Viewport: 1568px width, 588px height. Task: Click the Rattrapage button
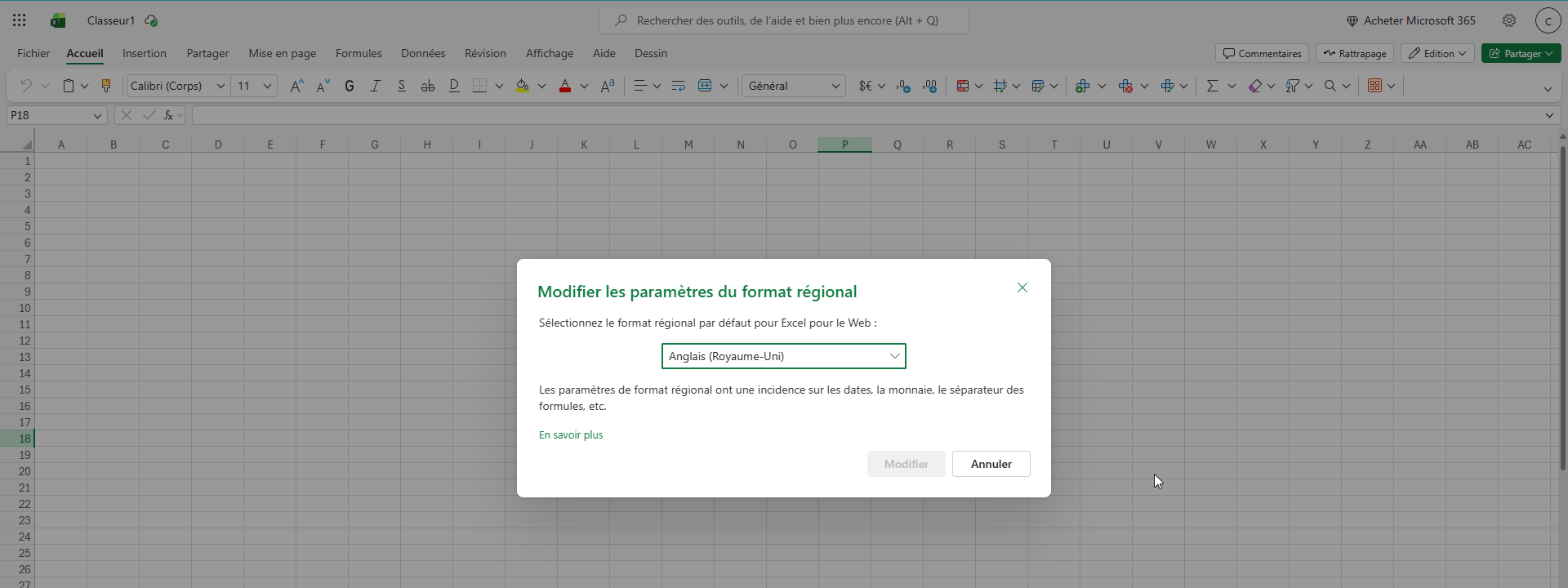[x=1355, y=53]
